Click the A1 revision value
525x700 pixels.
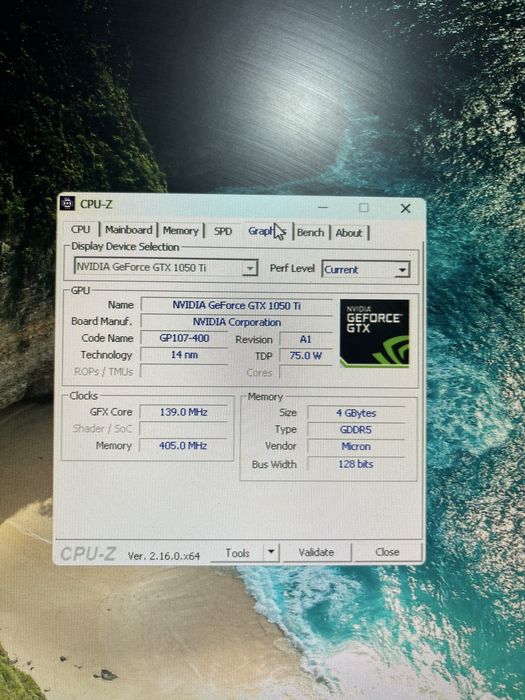(306, 339)
